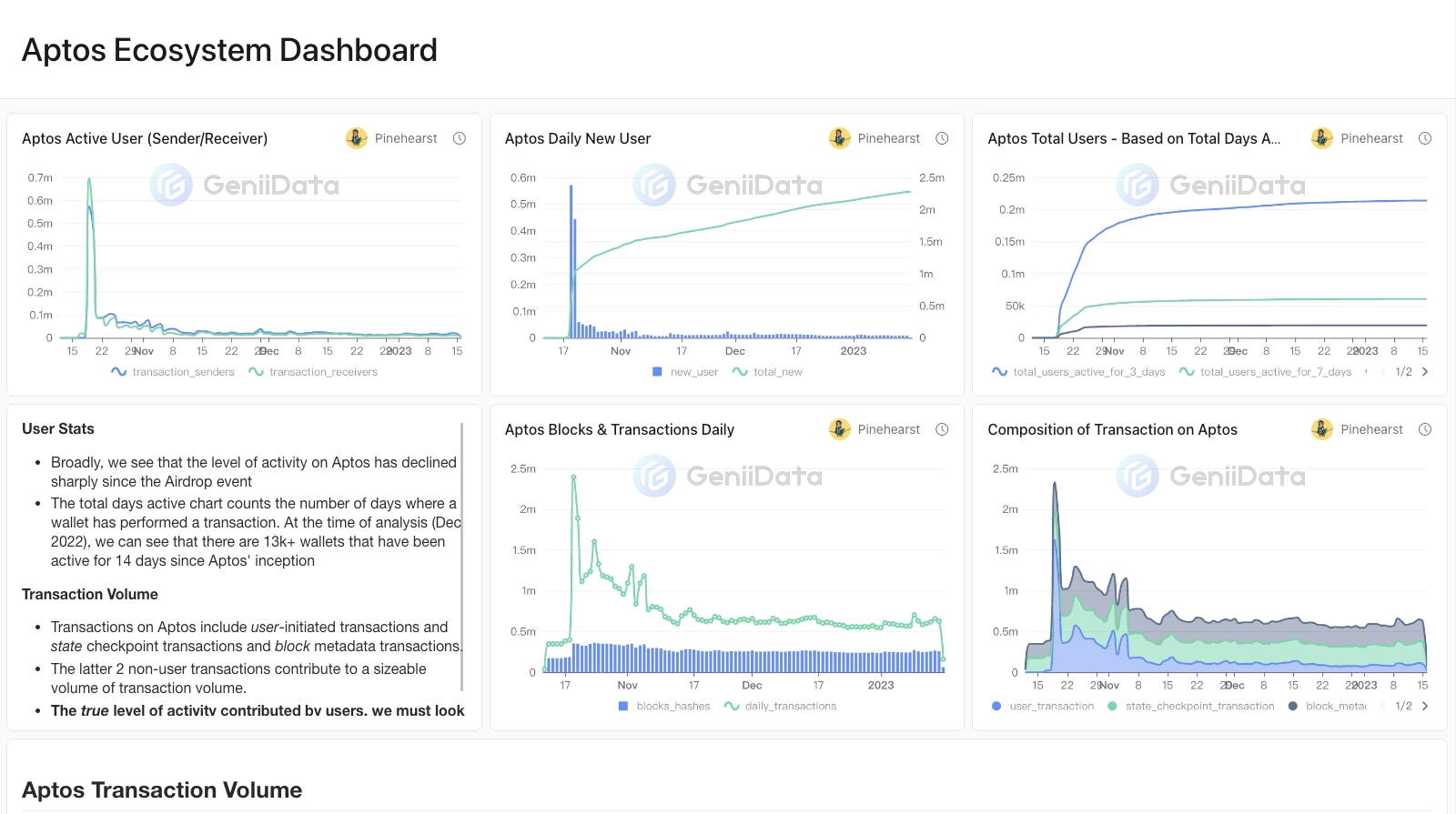
Task: Click Composition of Transaction on Aptos title
Action: 1113,429
